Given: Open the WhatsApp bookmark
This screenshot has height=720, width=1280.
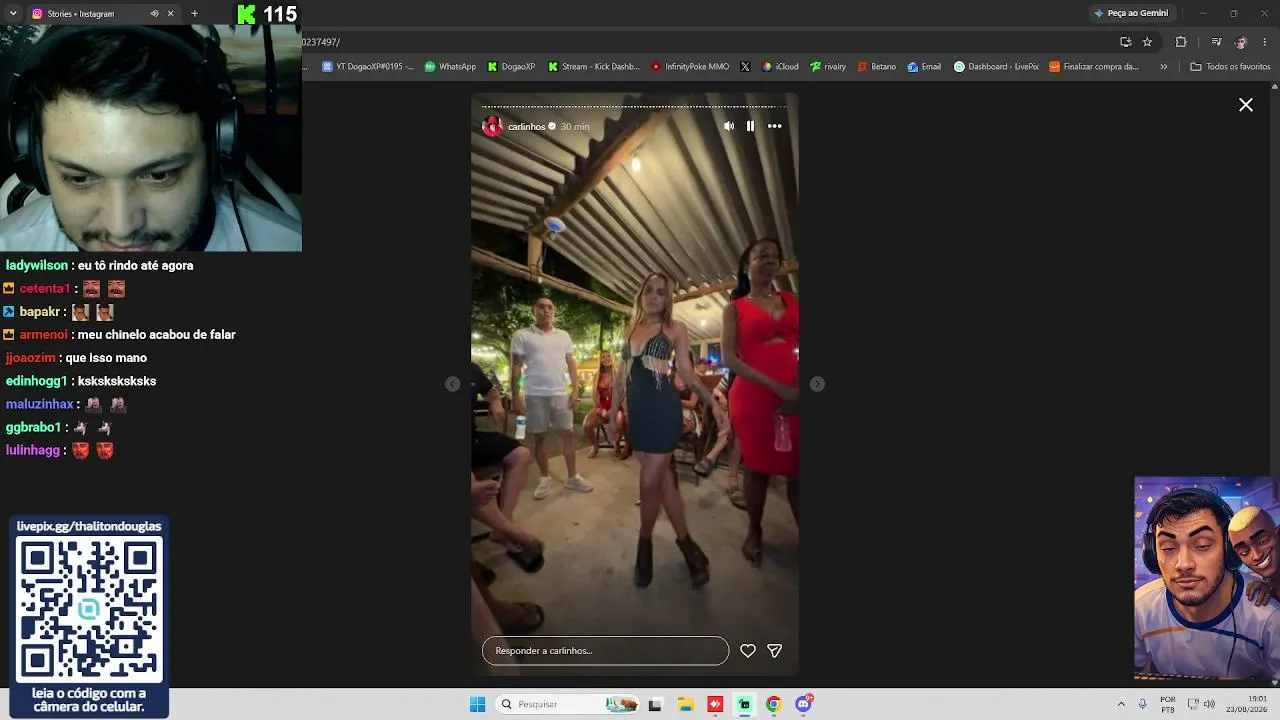Looking at the screenshot, I should click(x=450, y=67).
